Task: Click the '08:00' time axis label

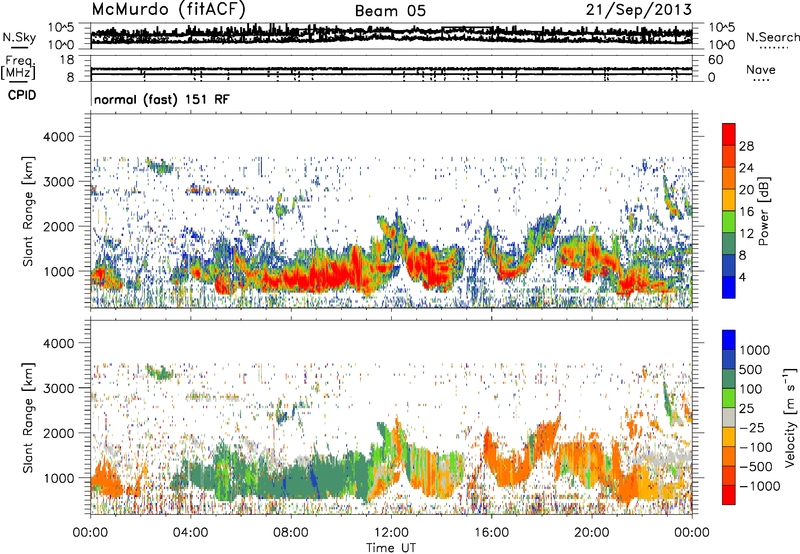Action: (x=291, y=533)
